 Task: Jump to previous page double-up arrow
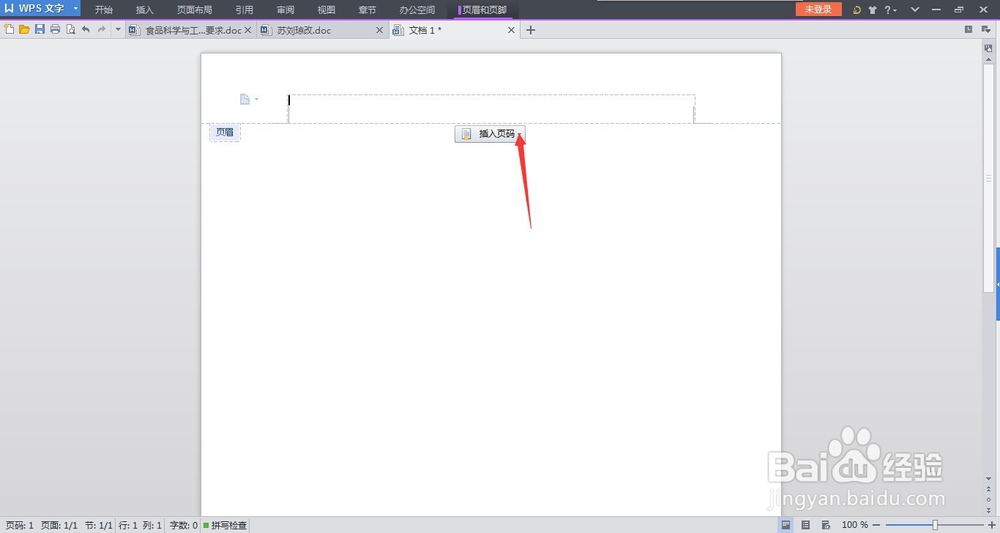pyautogui.click(x=989, y=489)
